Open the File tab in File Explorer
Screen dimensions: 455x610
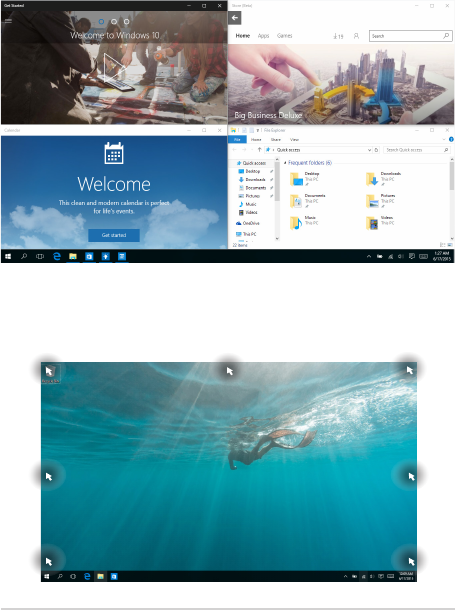tap(237, 139)
